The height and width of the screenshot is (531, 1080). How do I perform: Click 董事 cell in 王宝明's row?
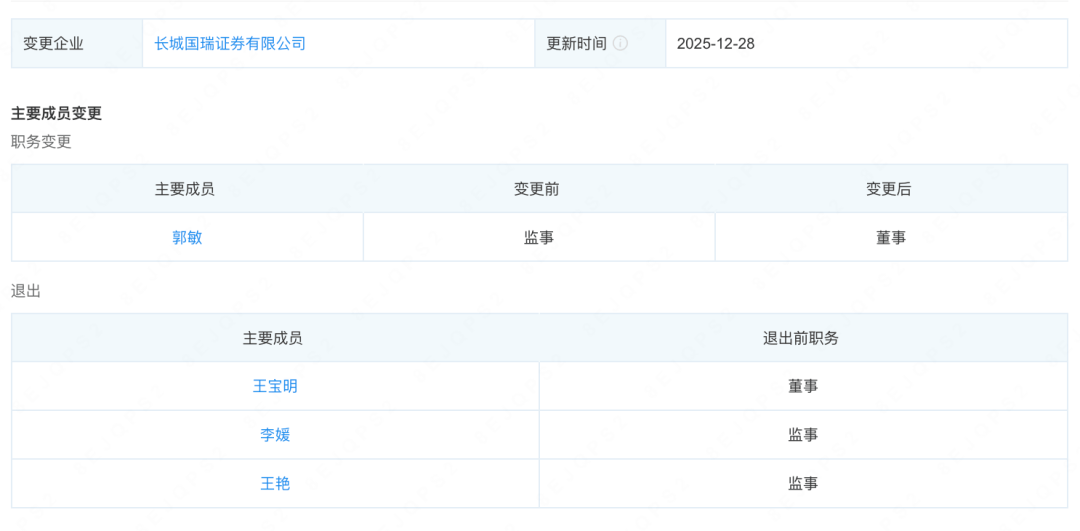tap(803, 386)
